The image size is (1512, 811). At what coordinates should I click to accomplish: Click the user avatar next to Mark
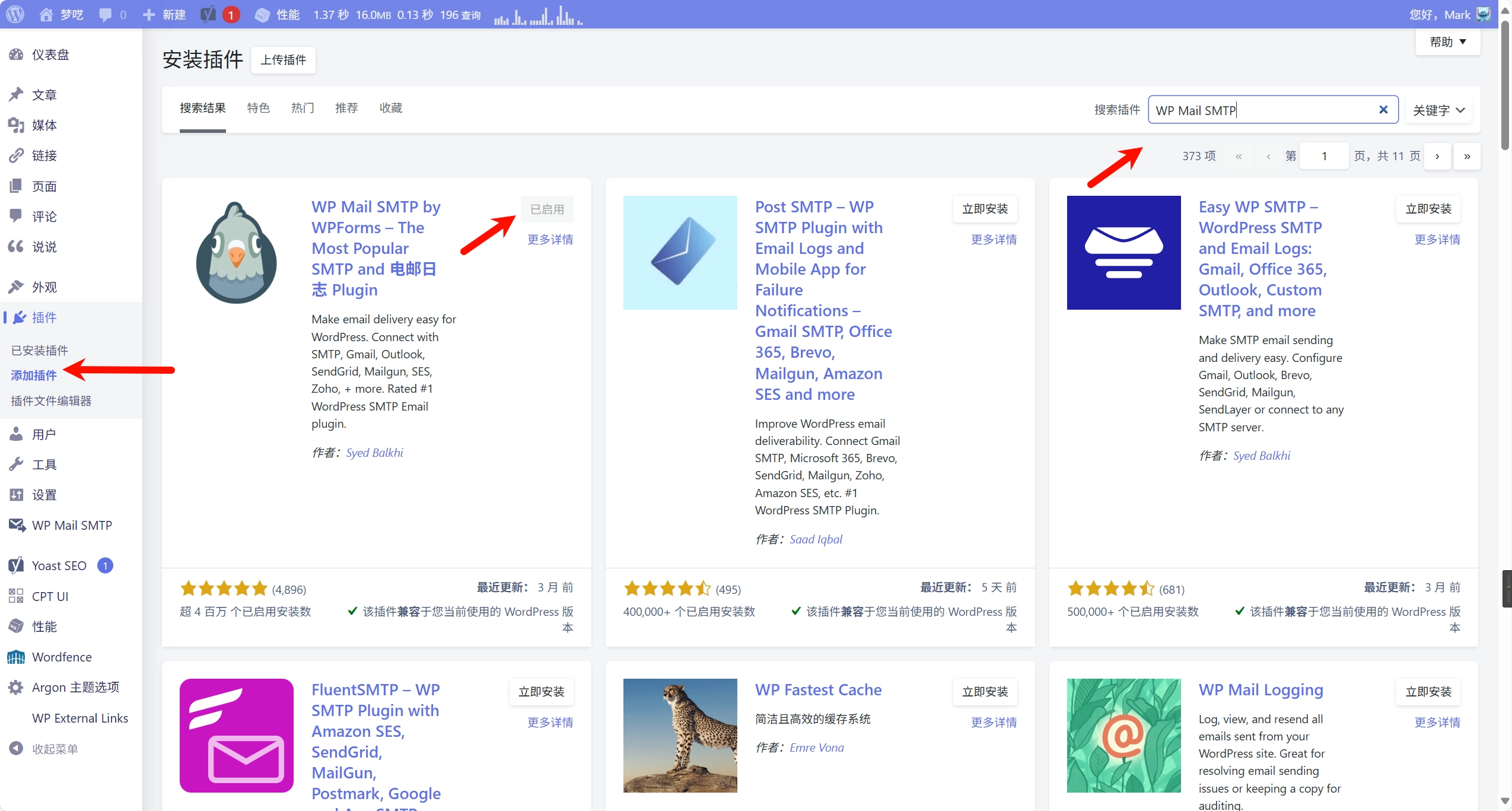[x=1484, y=14]
